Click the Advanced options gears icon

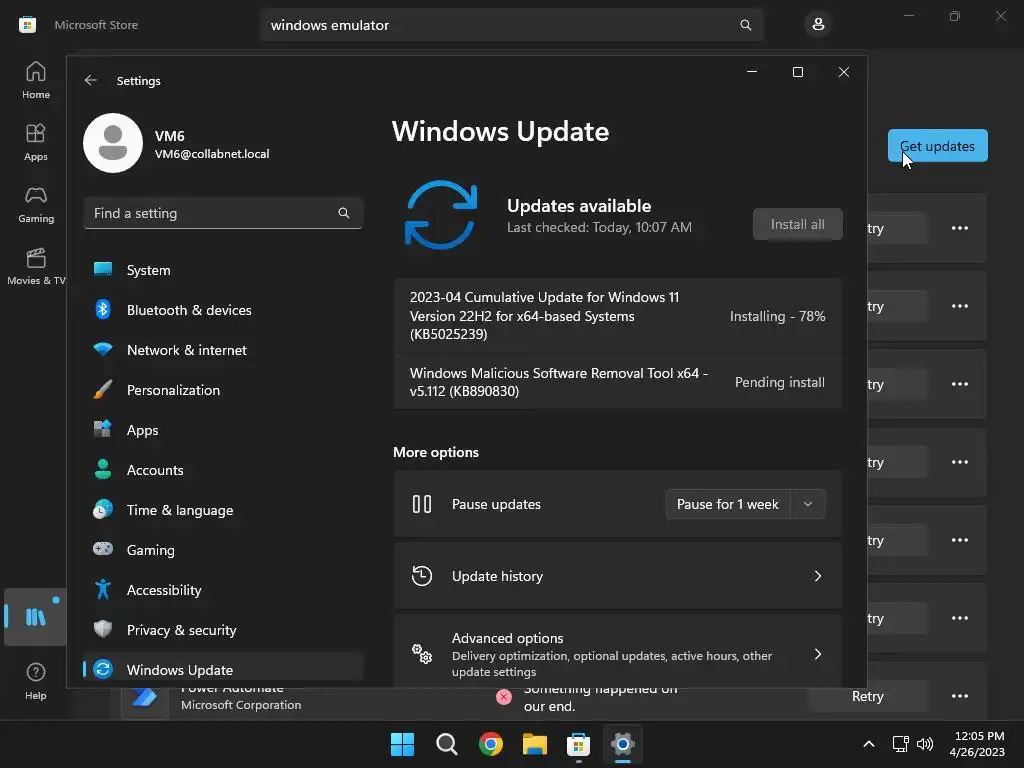(422, 654)
